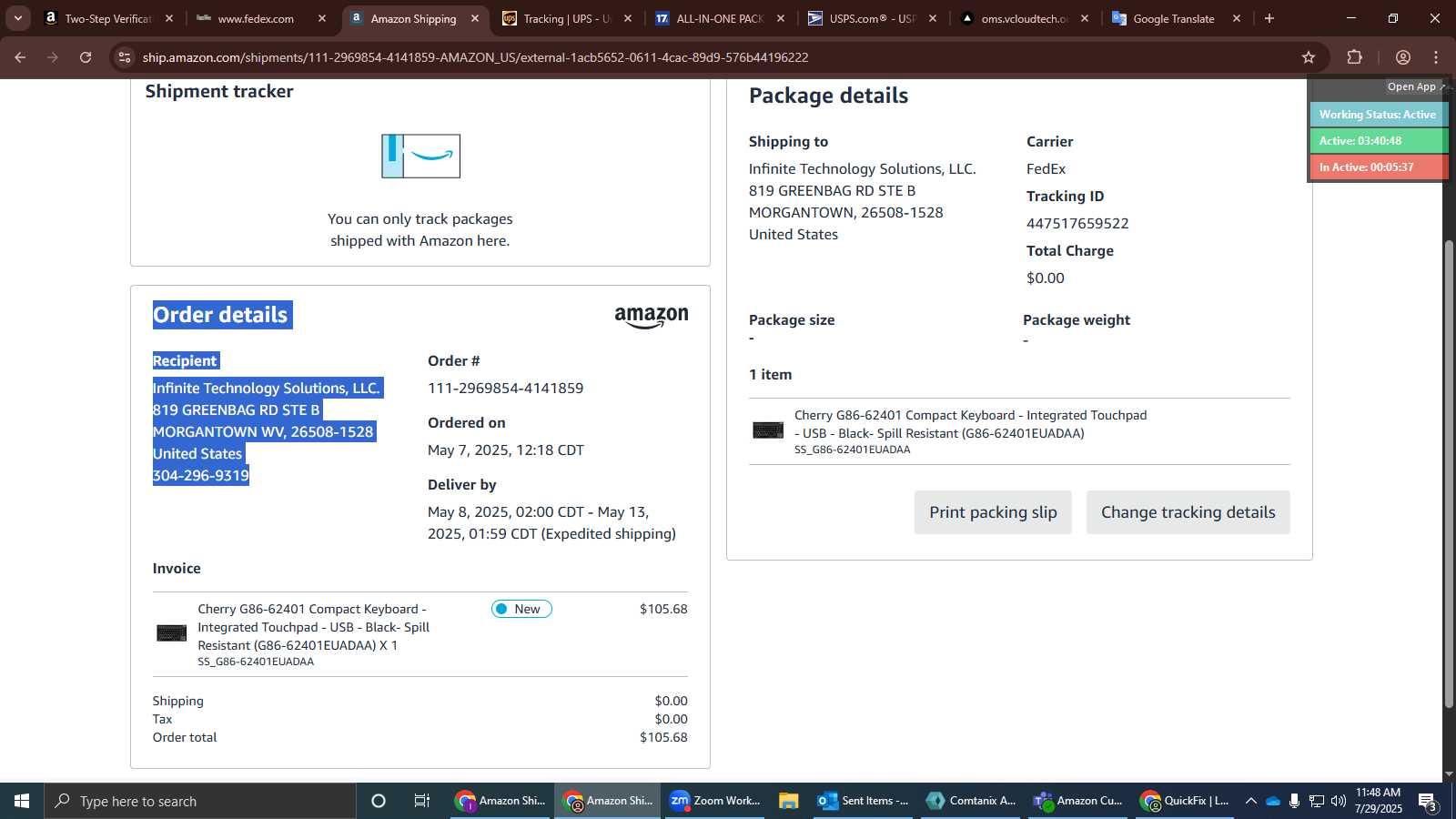Show hidden system tray icons

coord(1251,801)
